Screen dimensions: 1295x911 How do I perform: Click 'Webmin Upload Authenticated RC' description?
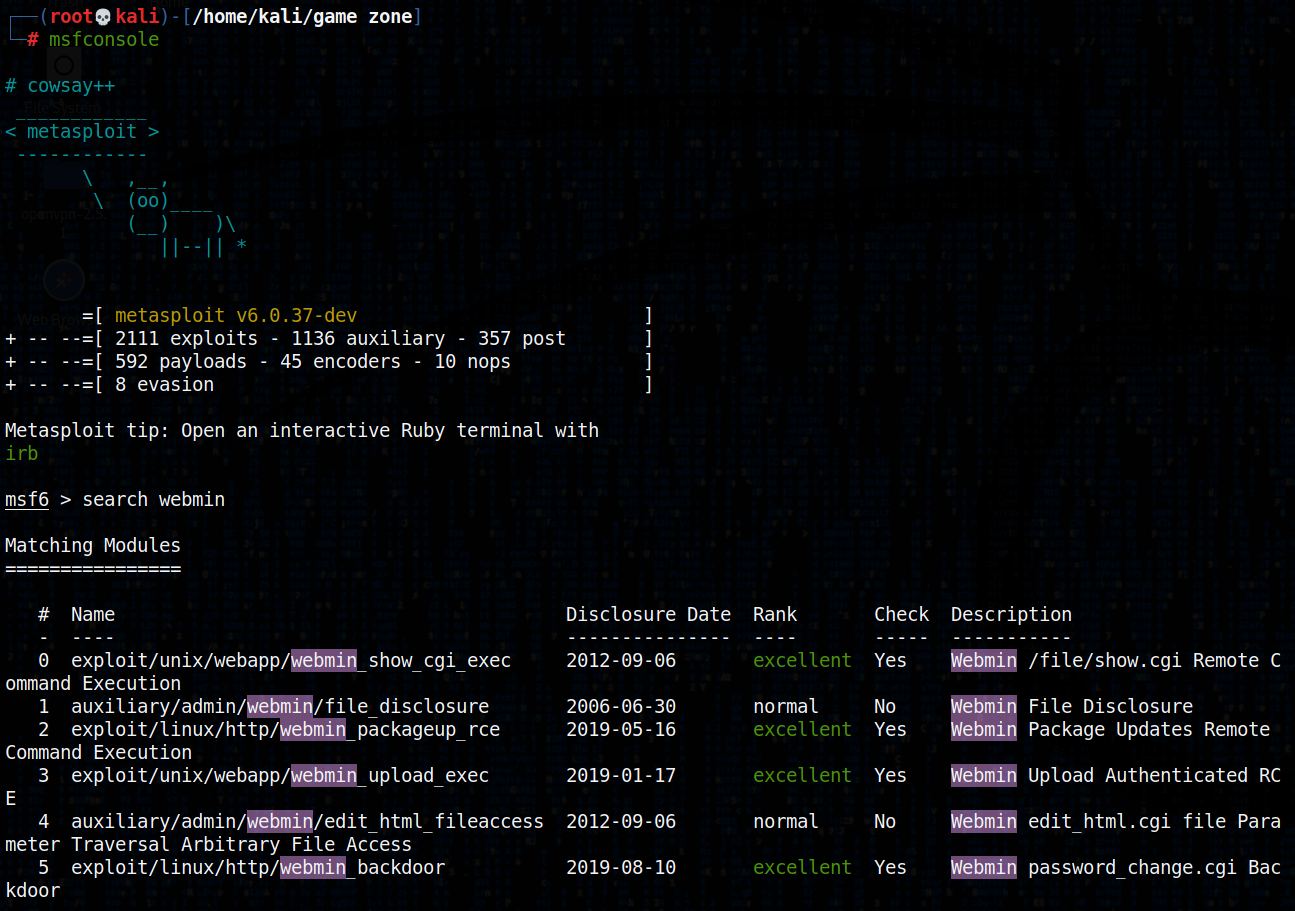[x=1116, y=776]
